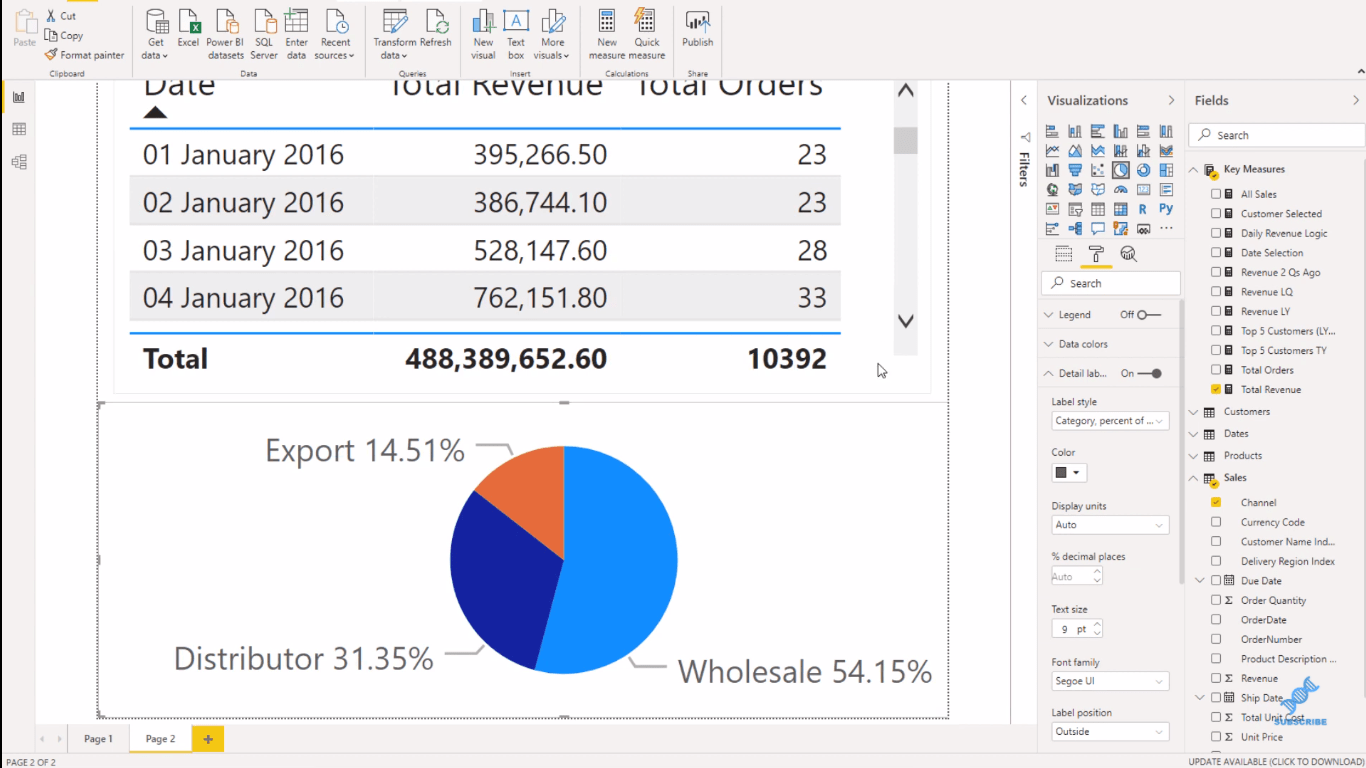Viewport: 1366px width, 768px height.
Task: Check the Date Selection field checkbox
Action: 1216,253
